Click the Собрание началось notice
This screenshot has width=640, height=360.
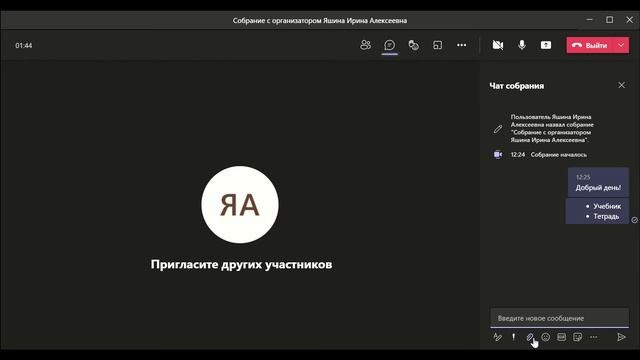click(x=559, y=155)
